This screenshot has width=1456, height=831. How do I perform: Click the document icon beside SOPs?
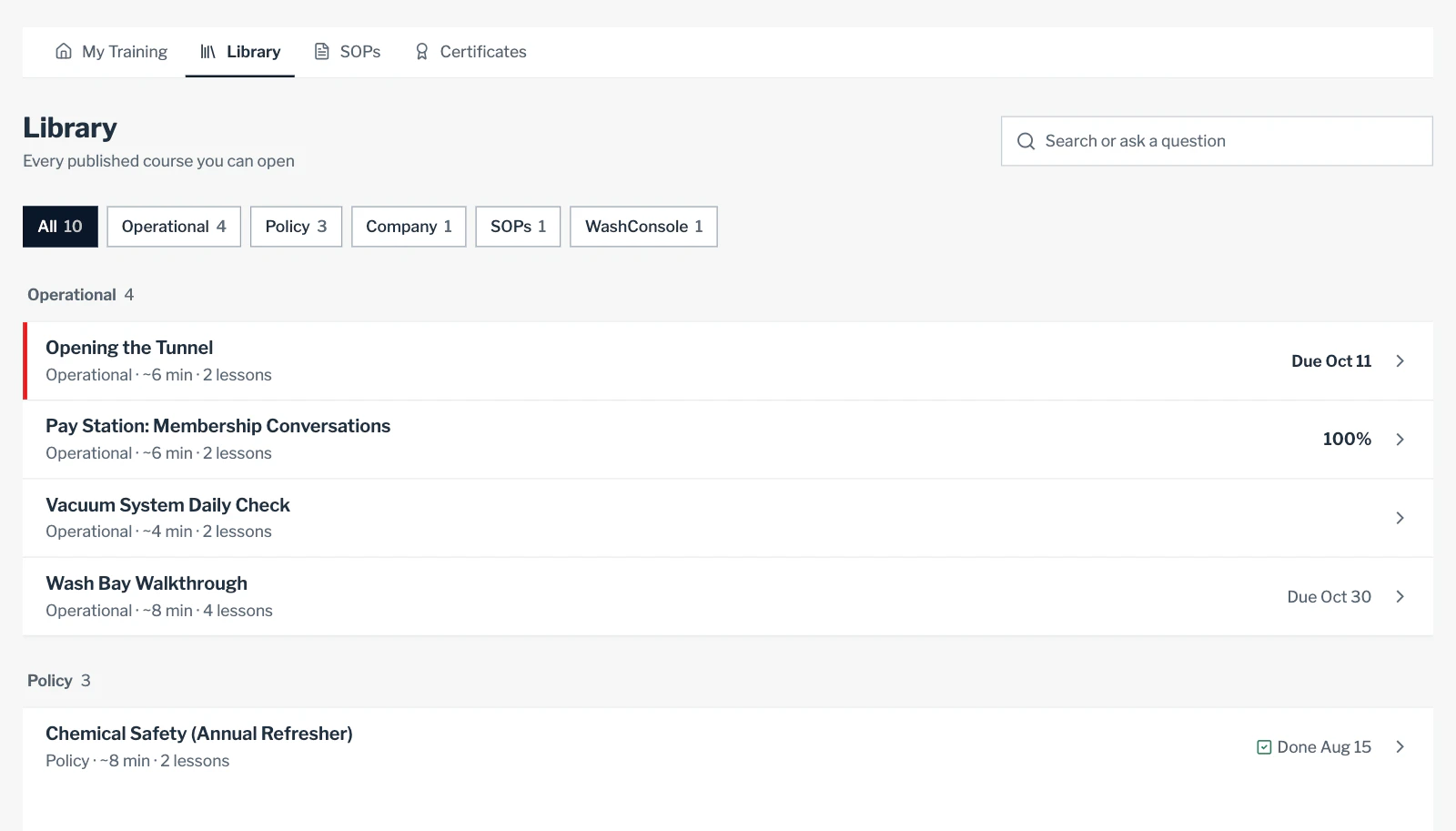(322, 51)
